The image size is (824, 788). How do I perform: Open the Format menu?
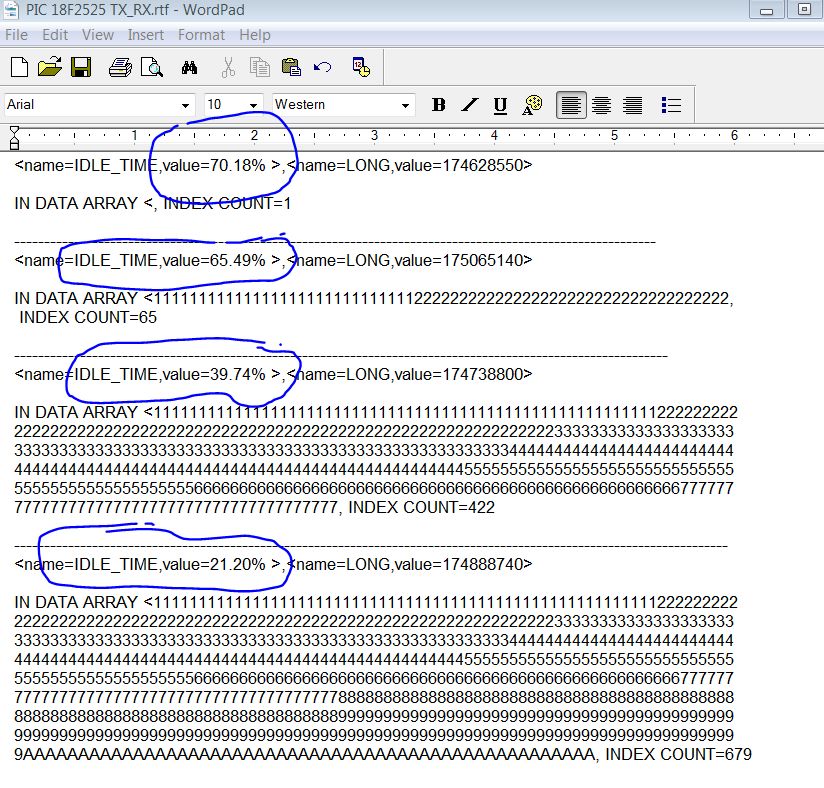coord(201,35)
